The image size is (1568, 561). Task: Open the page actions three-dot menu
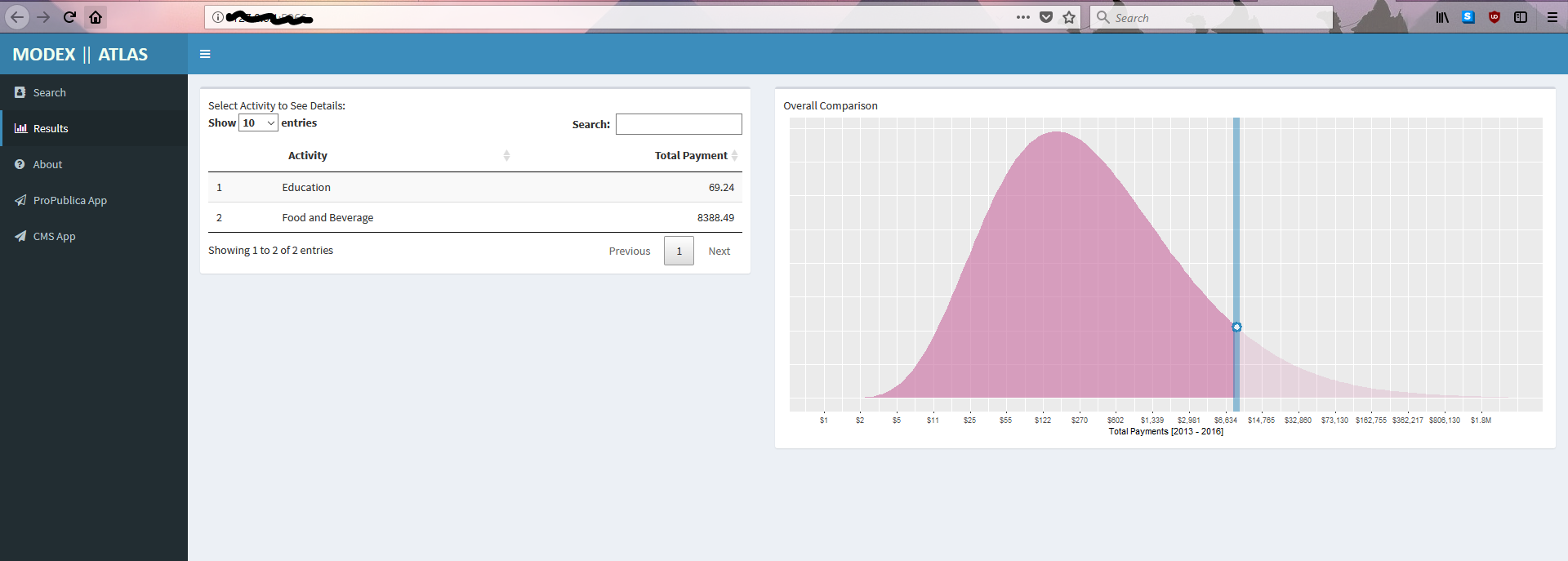[1022, 17]
